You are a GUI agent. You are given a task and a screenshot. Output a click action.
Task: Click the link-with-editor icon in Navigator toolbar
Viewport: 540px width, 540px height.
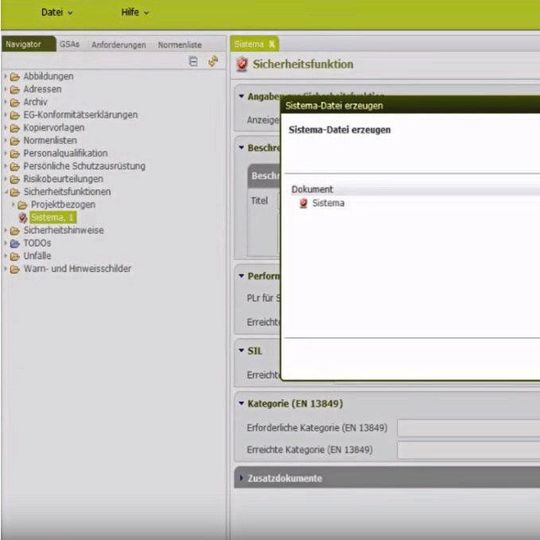pyautogui.click(x=213, y=61)
